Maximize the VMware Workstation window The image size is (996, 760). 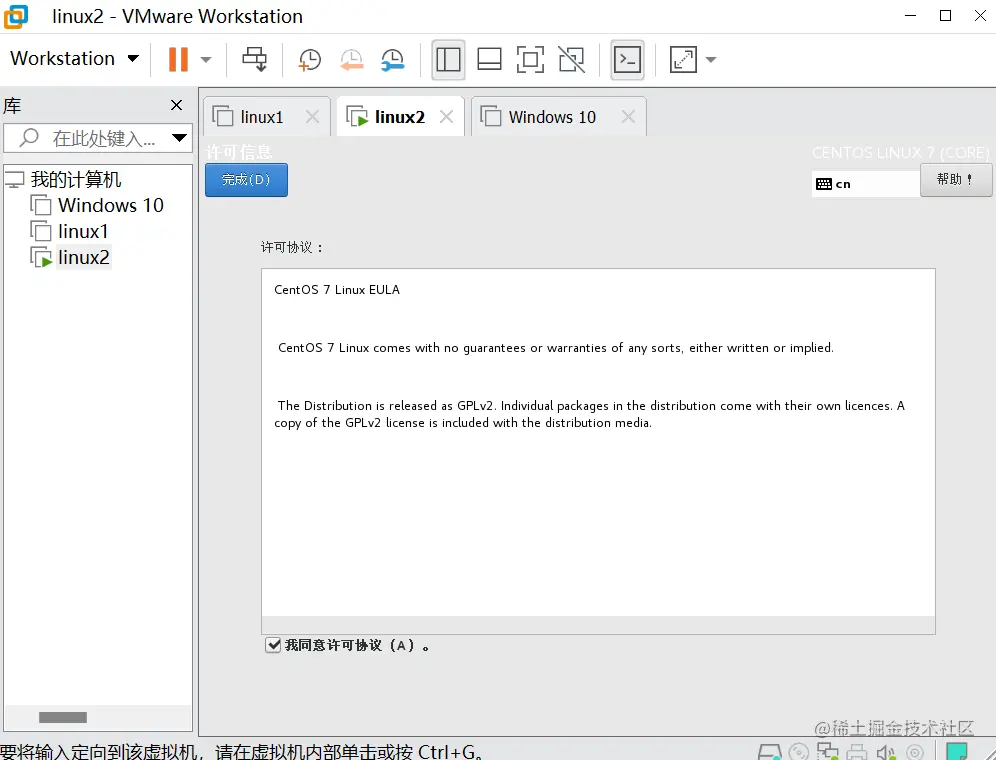point(945,16)
